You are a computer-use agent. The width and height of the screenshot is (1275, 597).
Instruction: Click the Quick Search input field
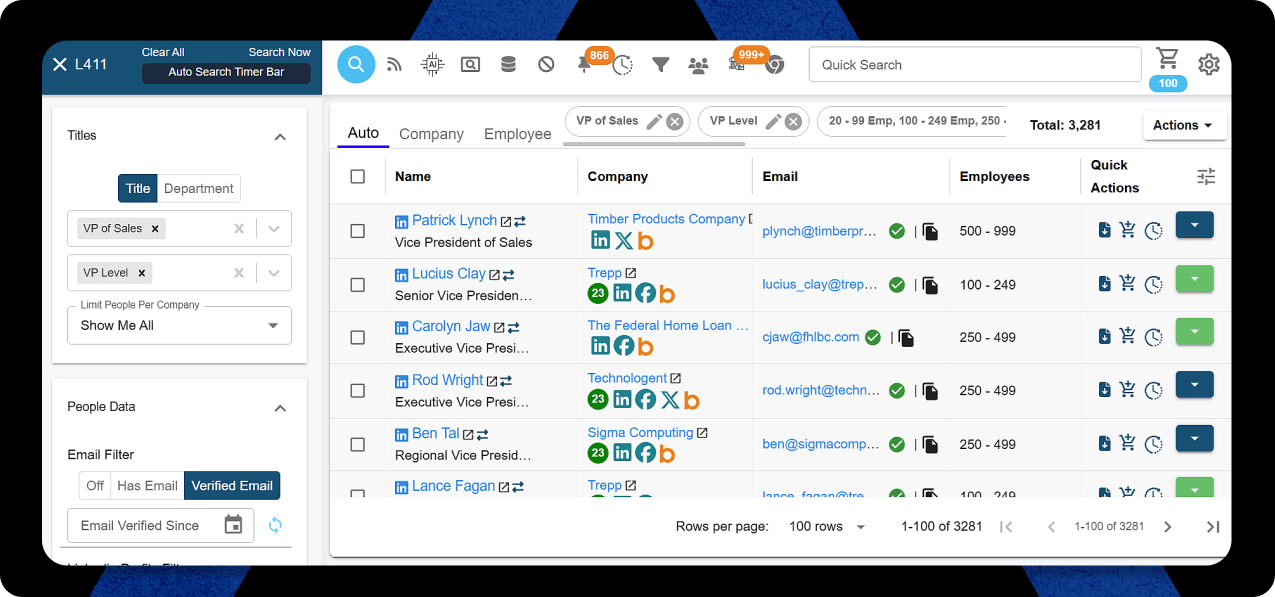coord(975,65)
